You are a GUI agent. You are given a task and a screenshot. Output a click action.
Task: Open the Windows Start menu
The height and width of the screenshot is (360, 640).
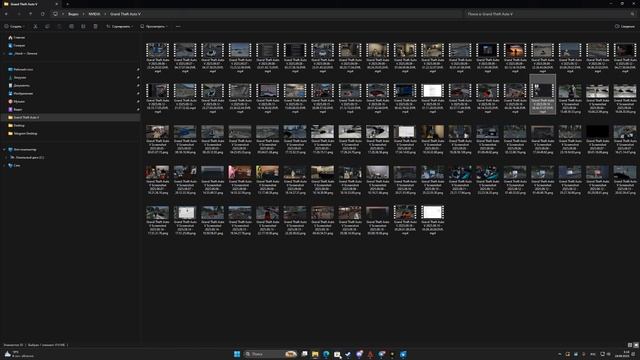click(x=237, y=354)
